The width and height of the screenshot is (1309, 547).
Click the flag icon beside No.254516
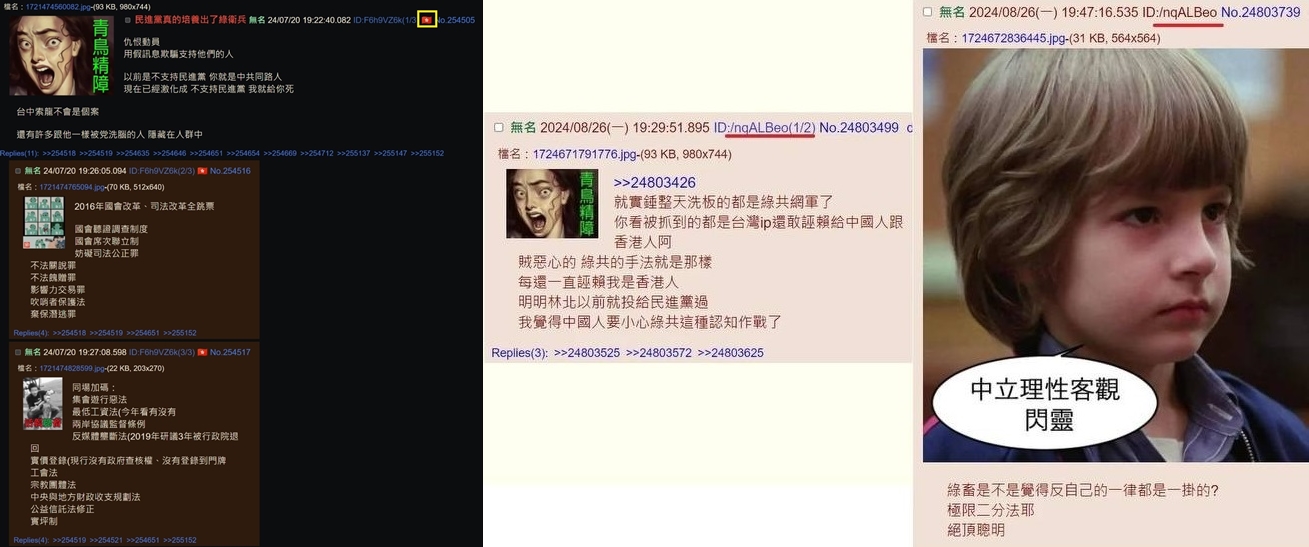pos(202,171)
